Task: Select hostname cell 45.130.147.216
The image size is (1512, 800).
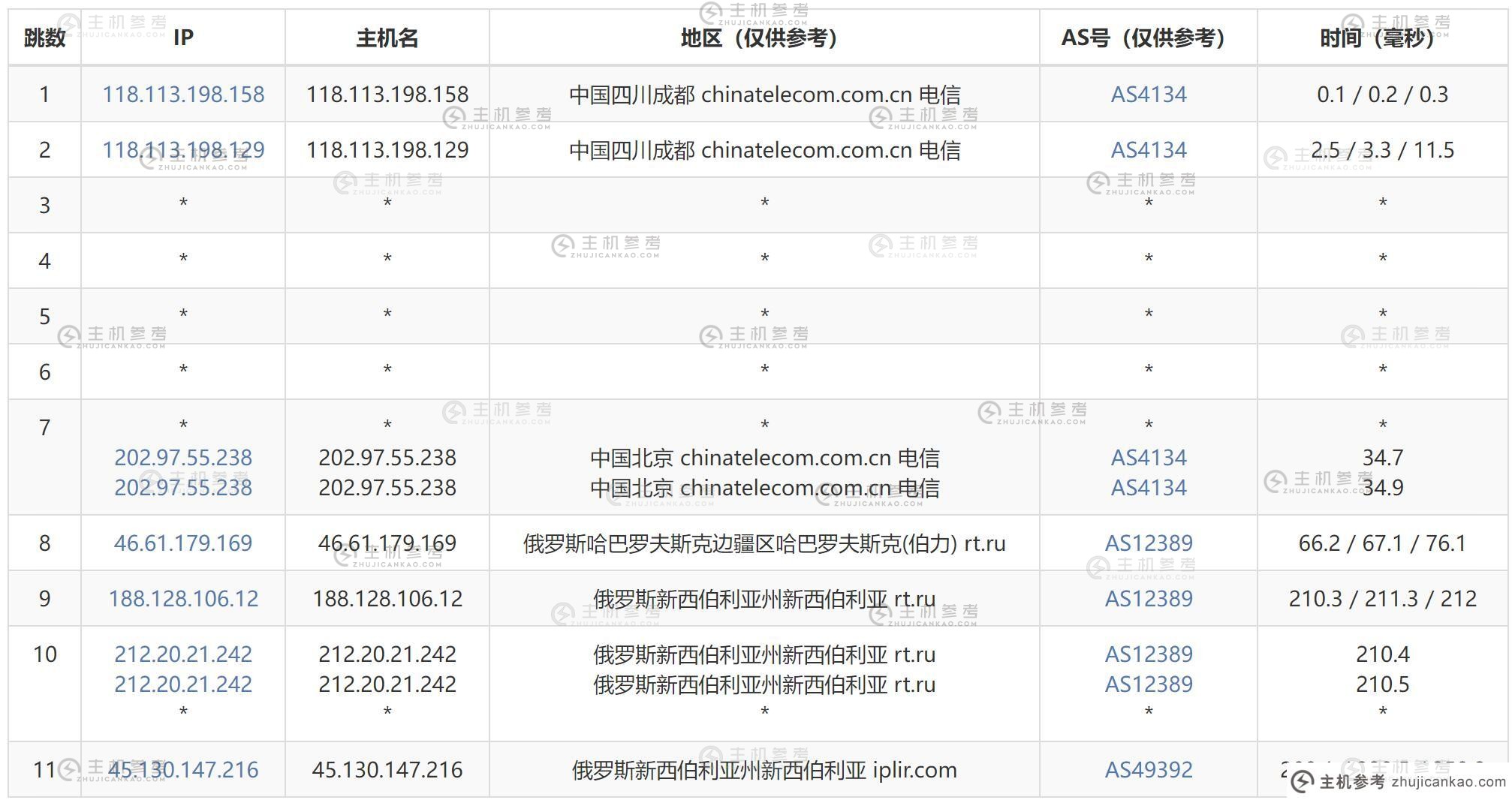Action: (387, 770)
